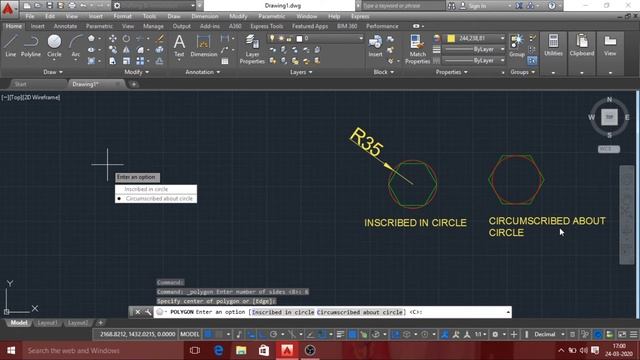Switch to the Start file tab

click(20, 84)
